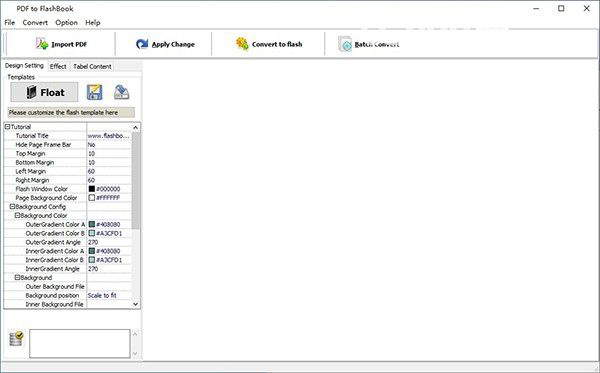Click OuterGradient Color B swatch
Screen dimensions: 600x373
pos(92,233)
